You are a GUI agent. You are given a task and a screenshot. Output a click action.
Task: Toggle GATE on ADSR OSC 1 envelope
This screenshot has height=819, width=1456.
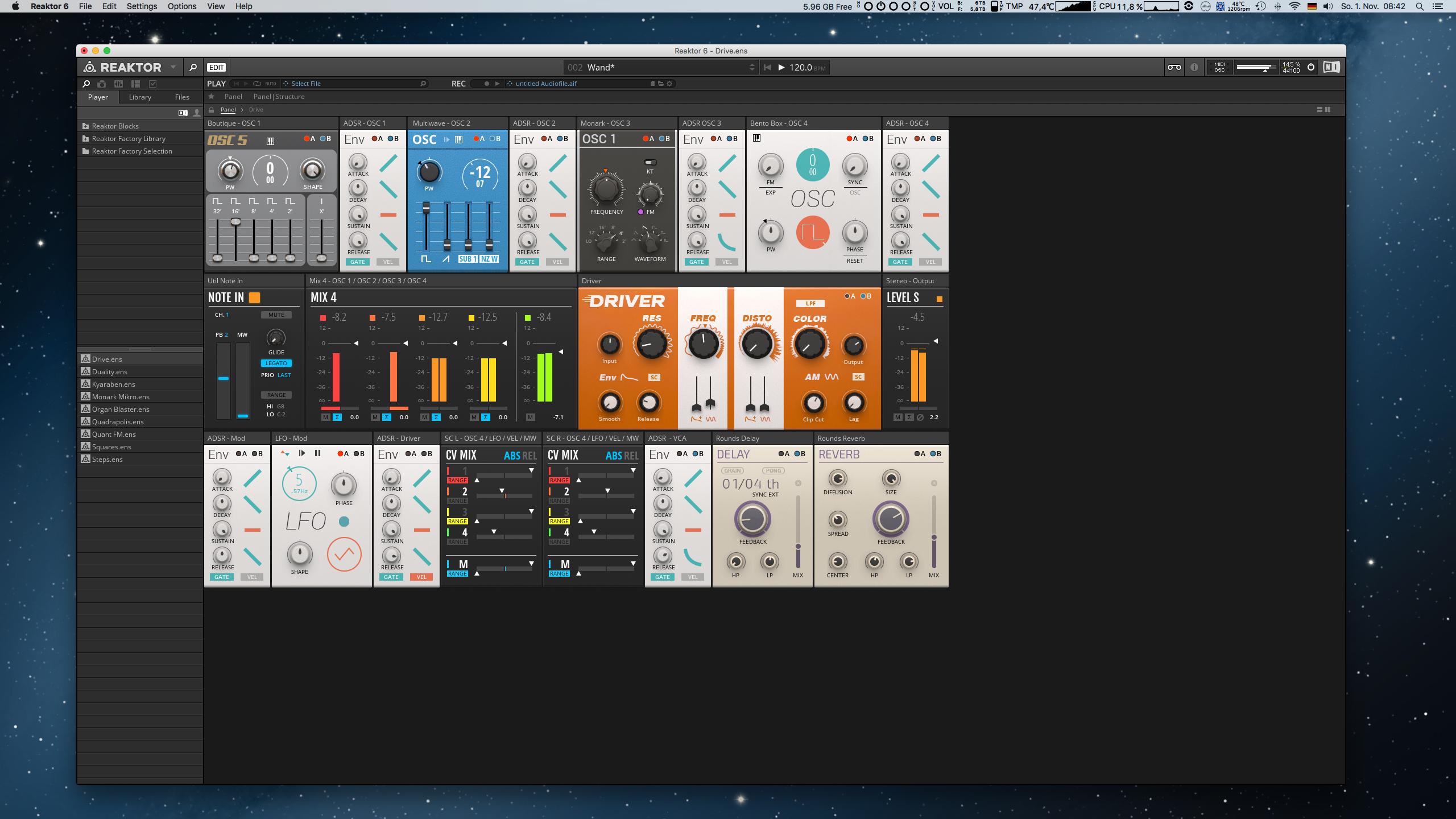pyautogui.click(x=358, y=262)
